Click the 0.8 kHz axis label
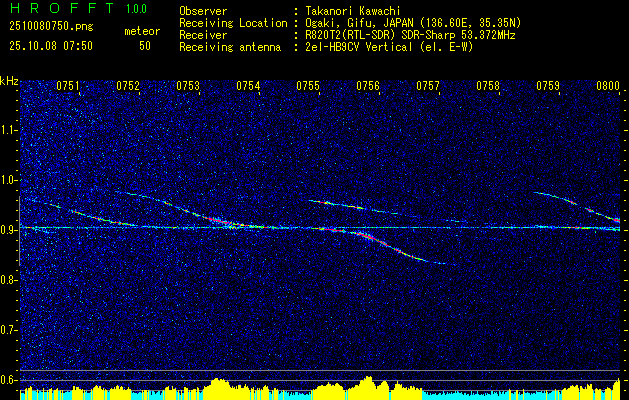The height and width of the screenshot is (400, 629). 8,280
